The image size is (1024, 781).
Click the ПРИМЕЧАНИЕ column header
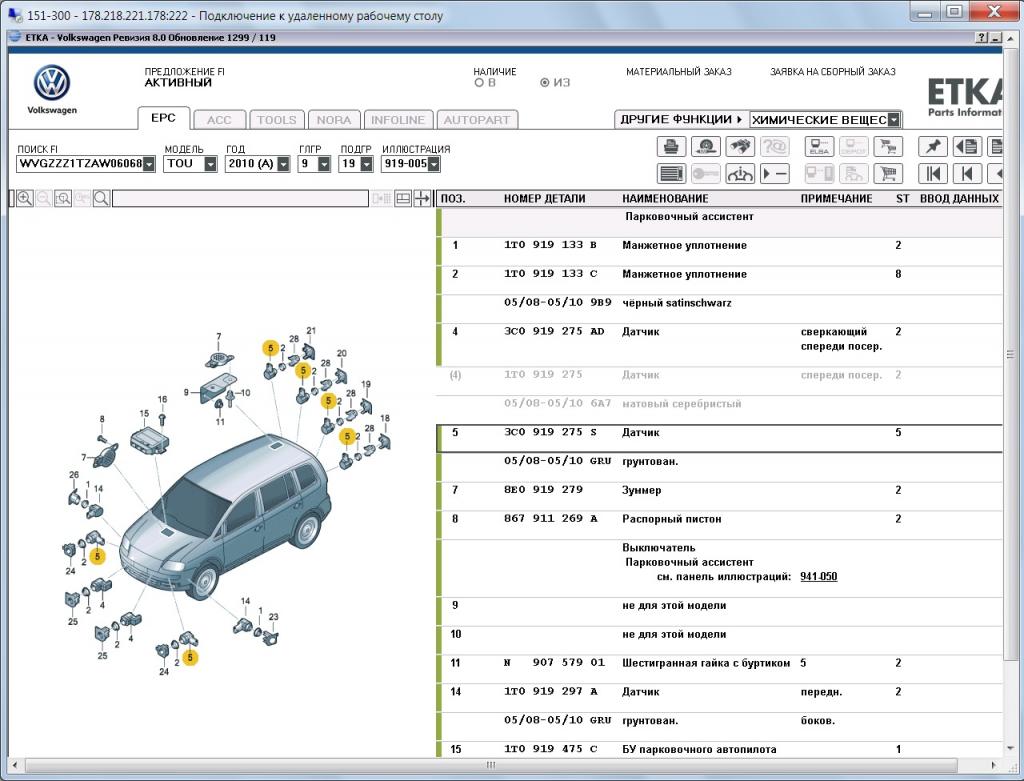tap(836, 199)
